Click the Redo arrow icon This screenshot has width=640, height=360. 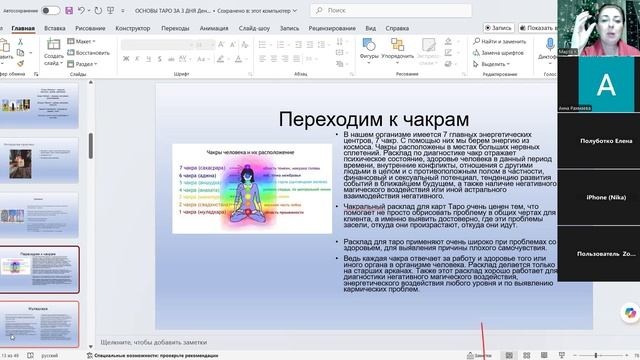(98, 11)
